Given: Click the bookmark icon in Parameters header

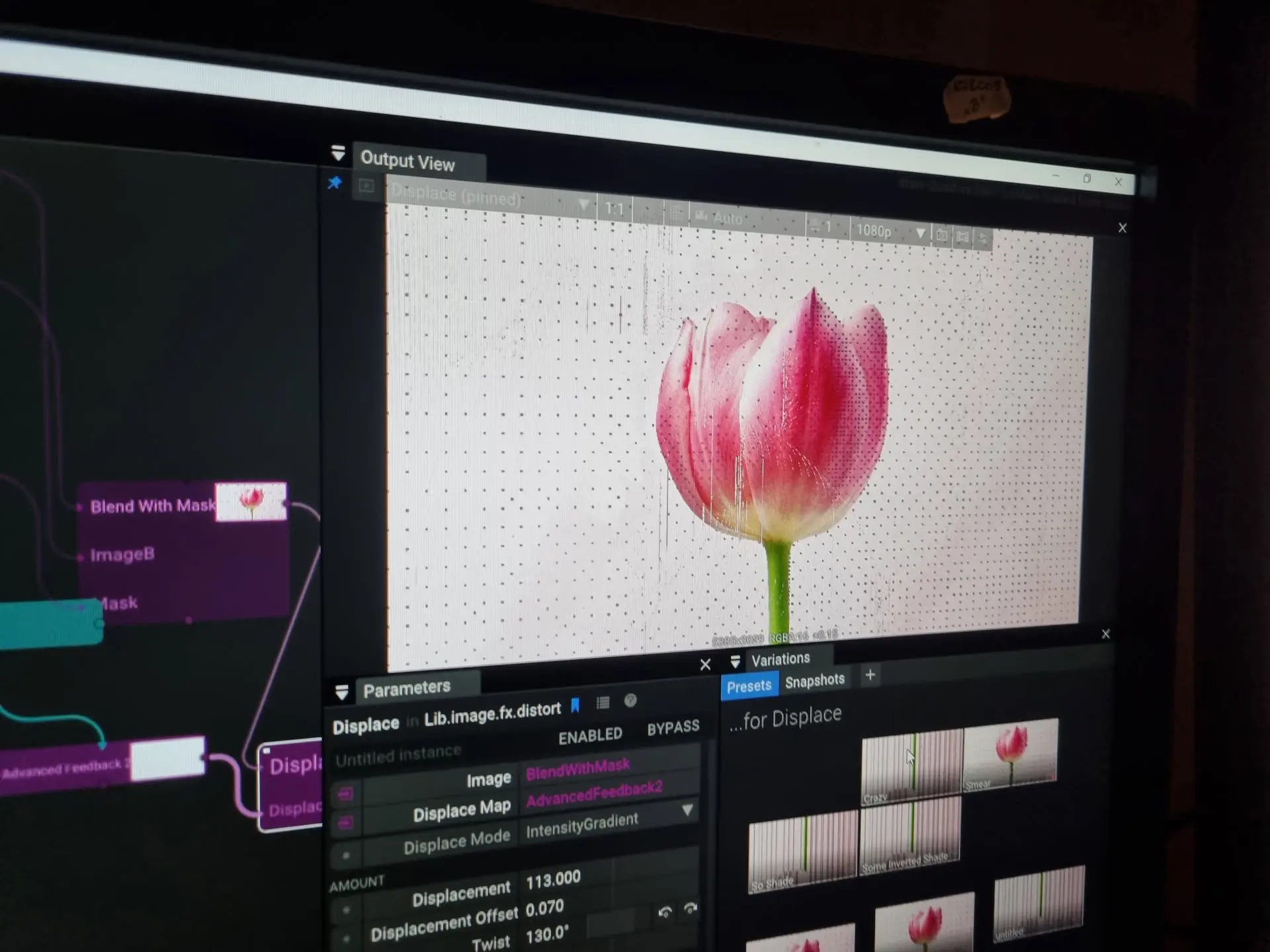Looking at the screenshot, I should [x=575, y=702].
